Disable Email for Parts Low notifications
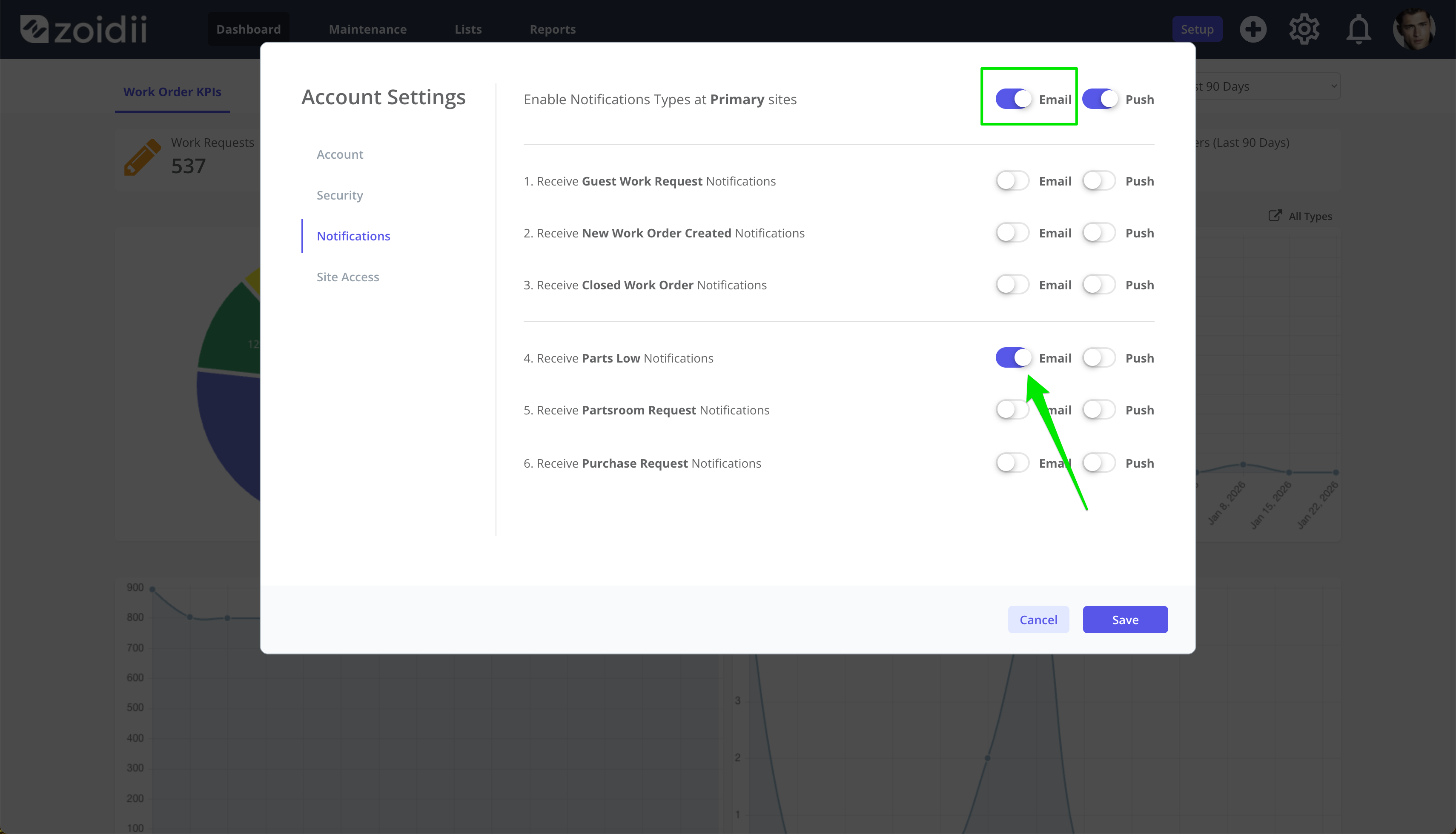 pos(1013,358)
